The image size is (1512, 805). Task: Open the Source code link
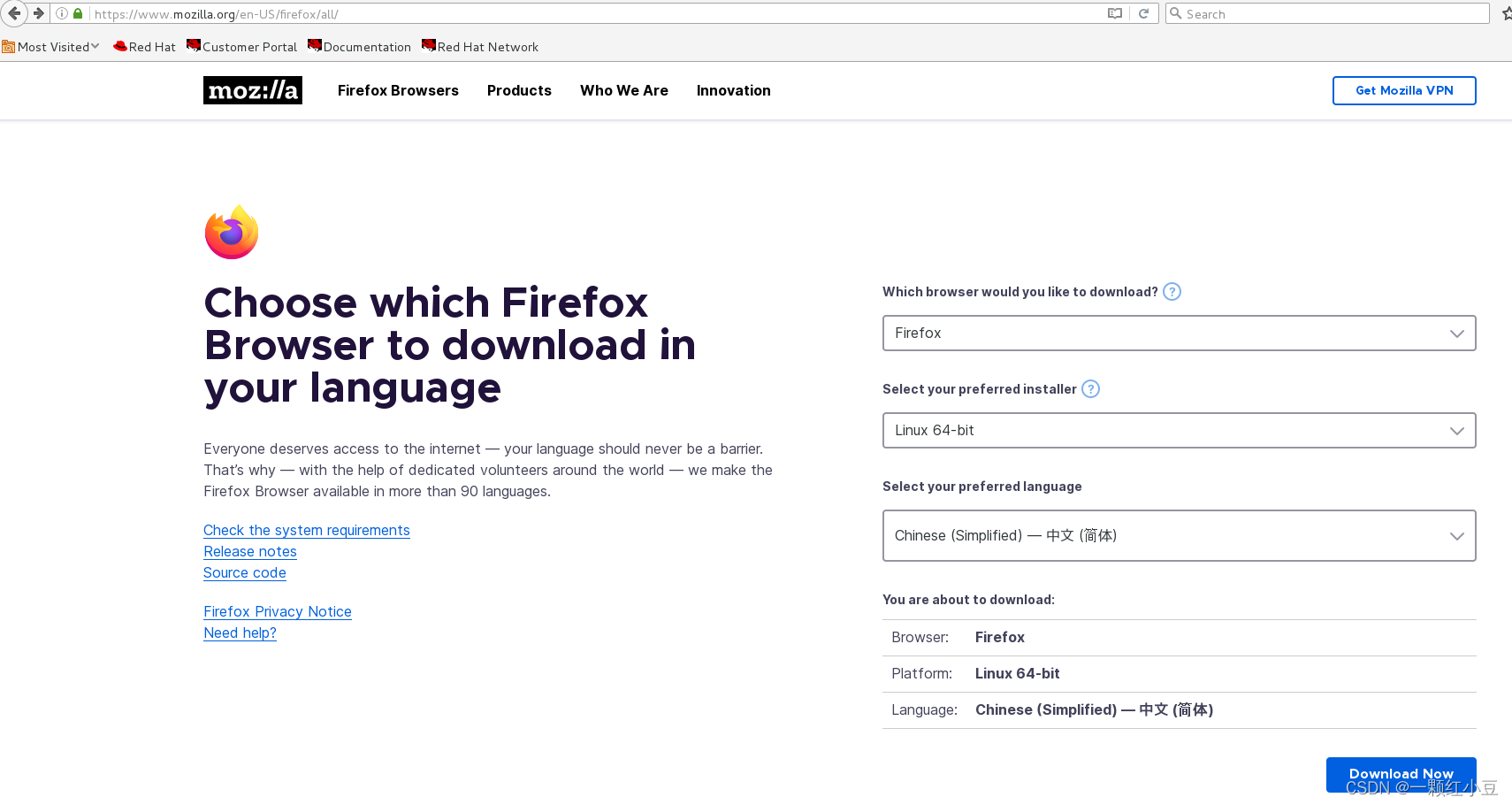(245, 572)
